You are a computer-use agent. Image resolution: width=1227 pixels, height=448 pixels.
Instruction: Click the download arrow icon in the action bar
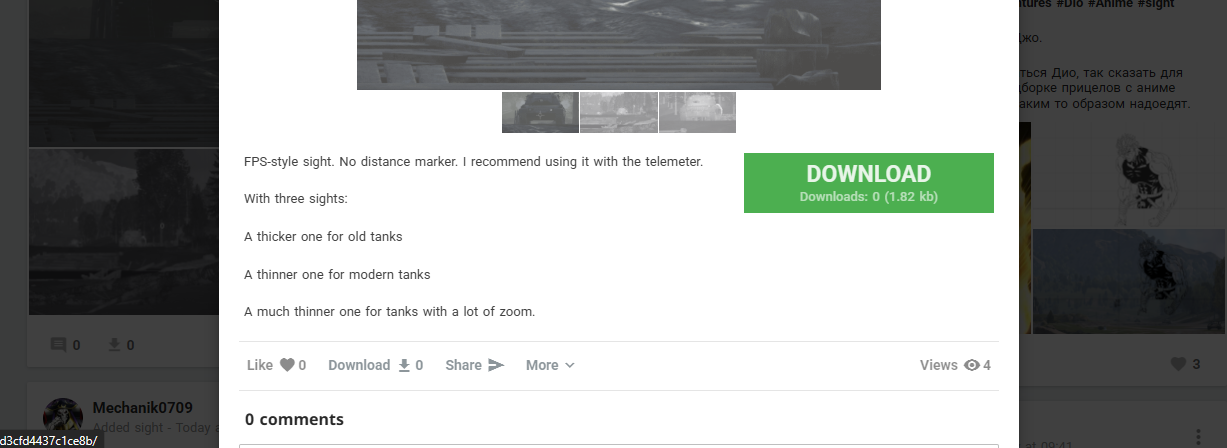coord(404,366)
